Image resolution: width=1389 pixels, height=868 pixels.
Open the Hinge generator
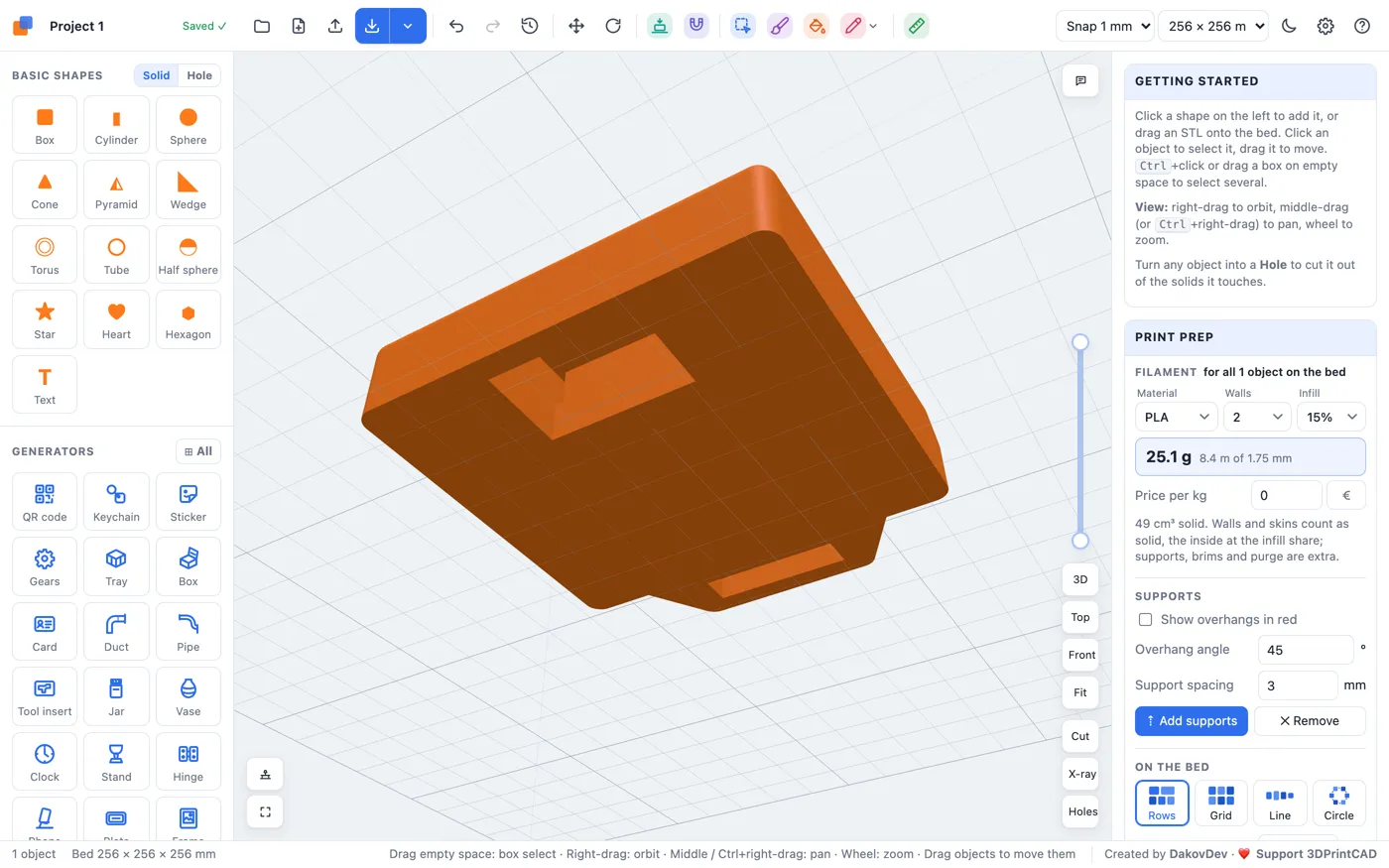pyautogui.click(x=189, y=762)
